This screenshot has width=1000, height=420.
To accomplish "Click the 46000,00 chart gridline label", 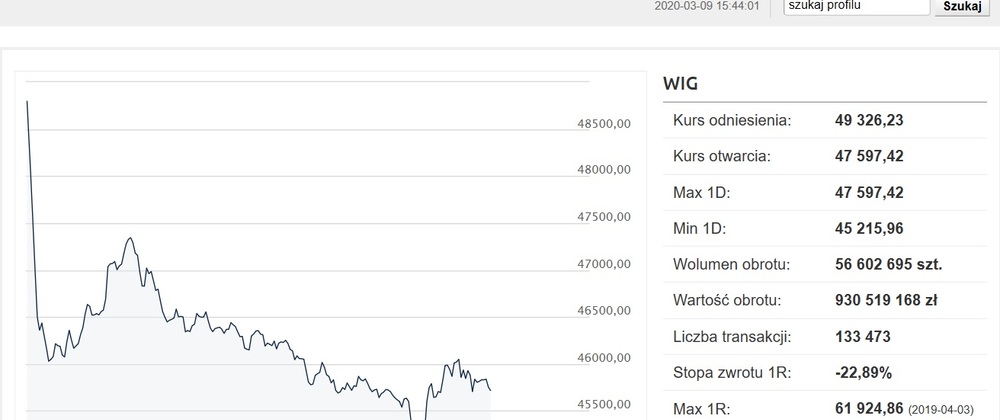I will [604, 358].
